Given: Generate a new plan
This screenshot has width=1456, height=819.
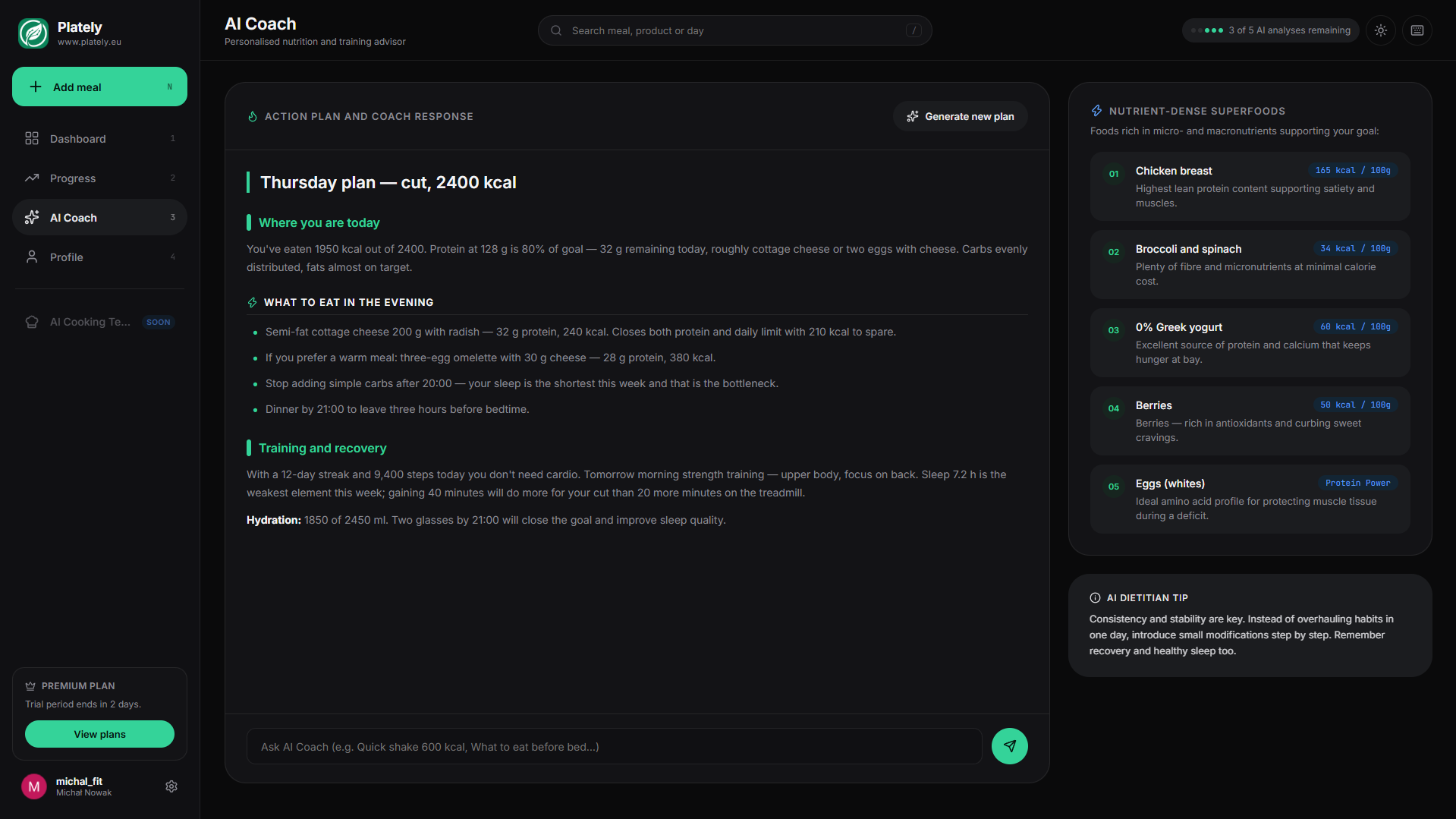Looking at the screenshot, I should (961, 116).
